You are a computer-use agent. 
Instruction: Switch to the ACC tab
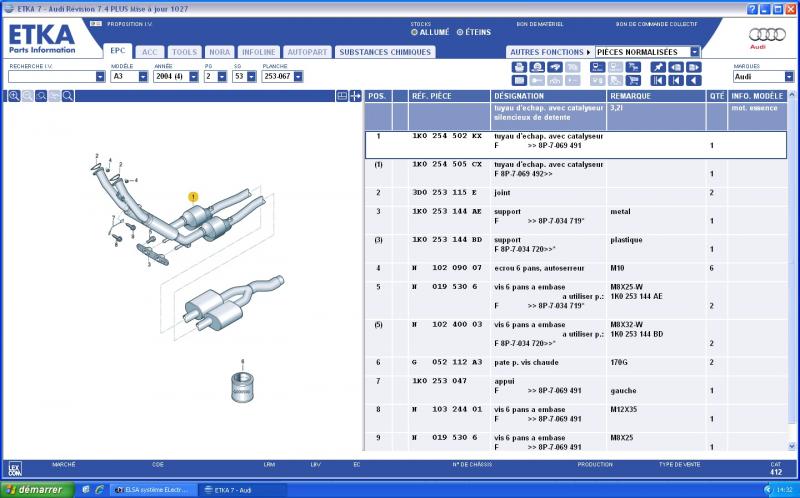click(x=149, y=52)
